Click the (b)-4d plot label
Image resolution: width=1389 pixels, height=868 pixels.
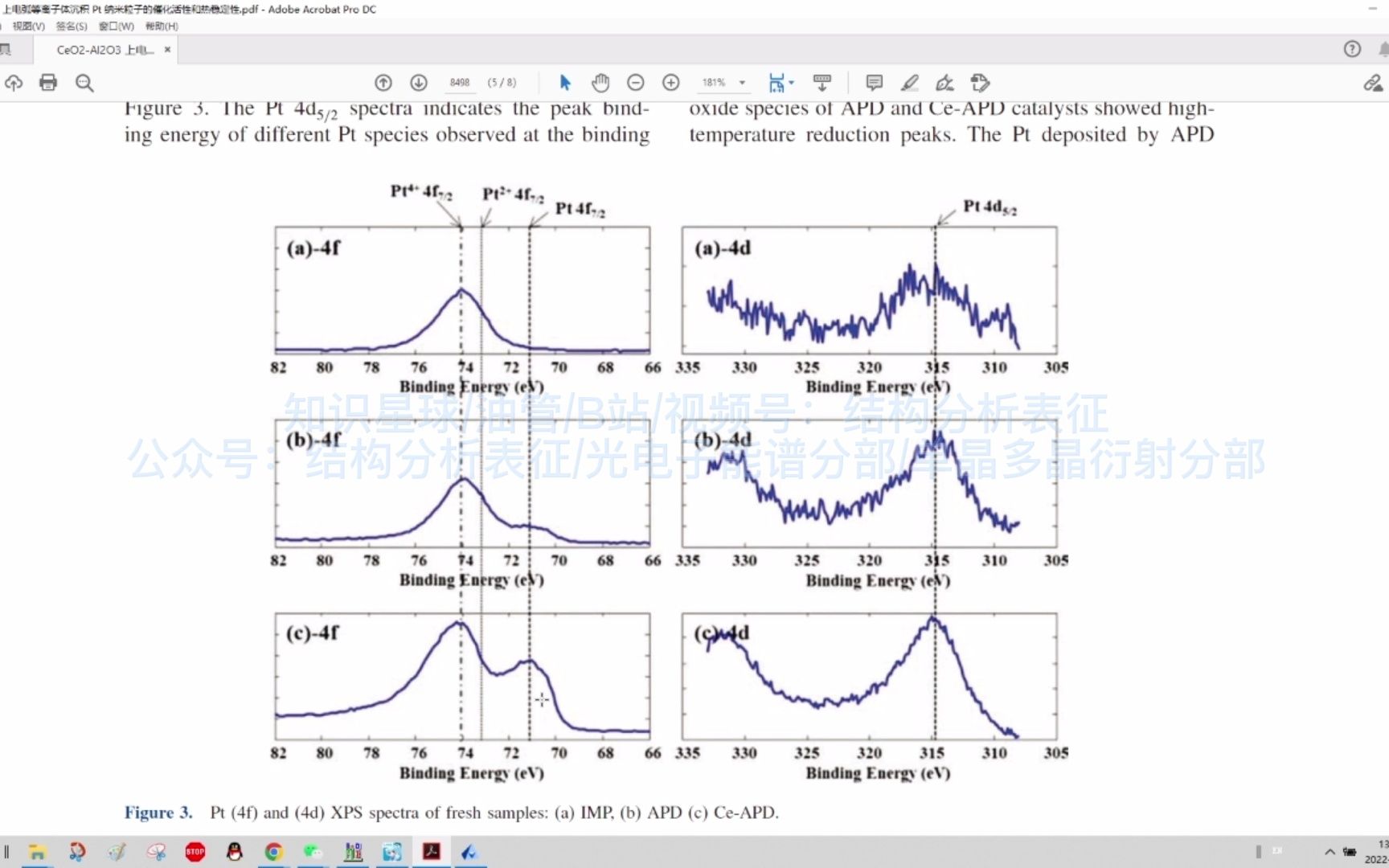(x=723, y=440)
